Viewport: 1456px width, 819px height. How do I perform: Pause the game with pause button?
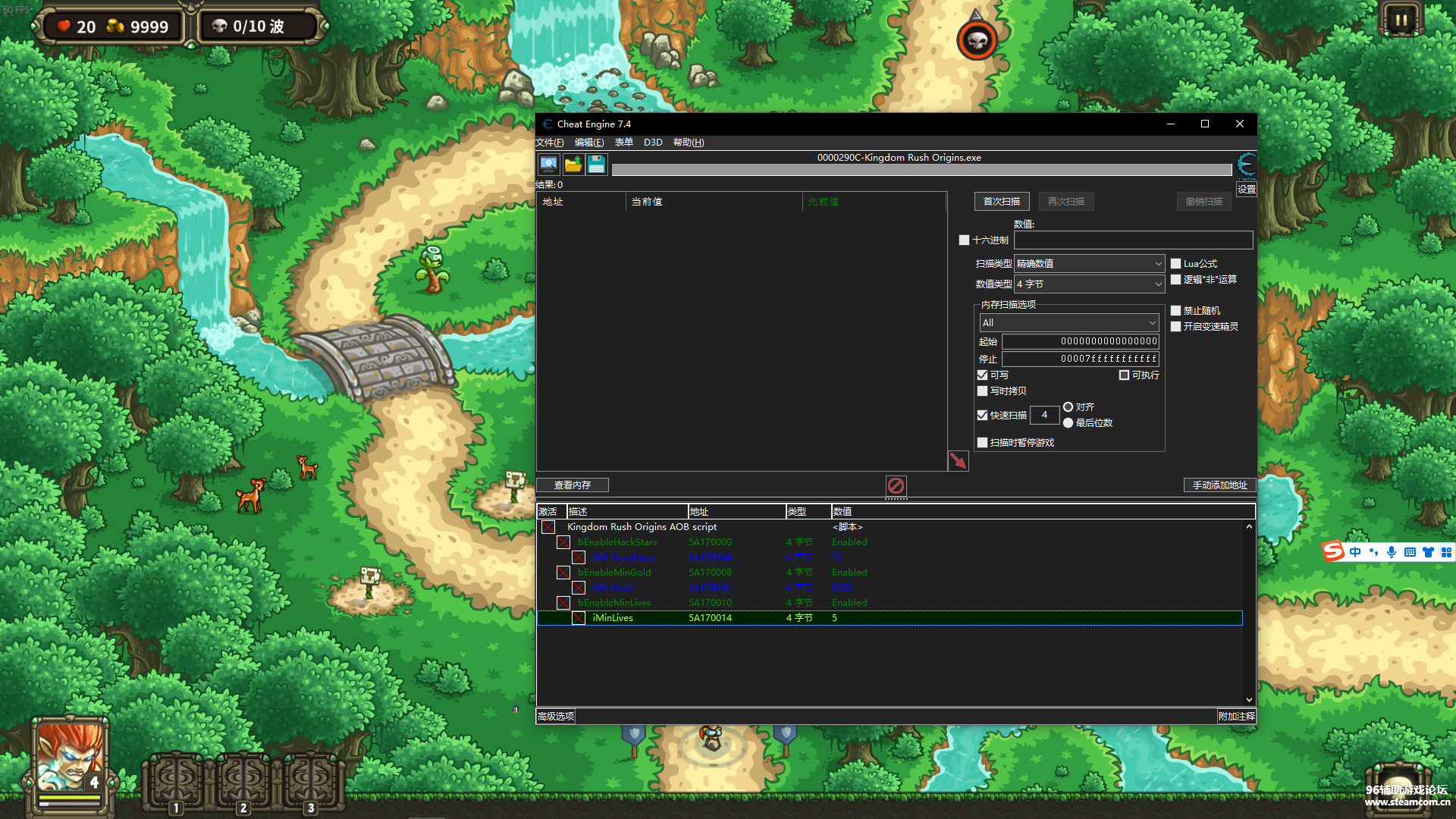(1400, 20)
